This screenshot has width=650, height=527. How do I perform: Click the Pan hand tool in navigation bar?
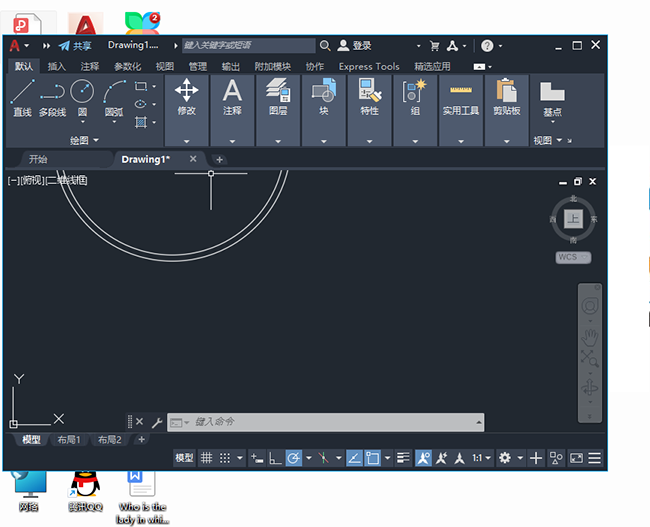589,338
